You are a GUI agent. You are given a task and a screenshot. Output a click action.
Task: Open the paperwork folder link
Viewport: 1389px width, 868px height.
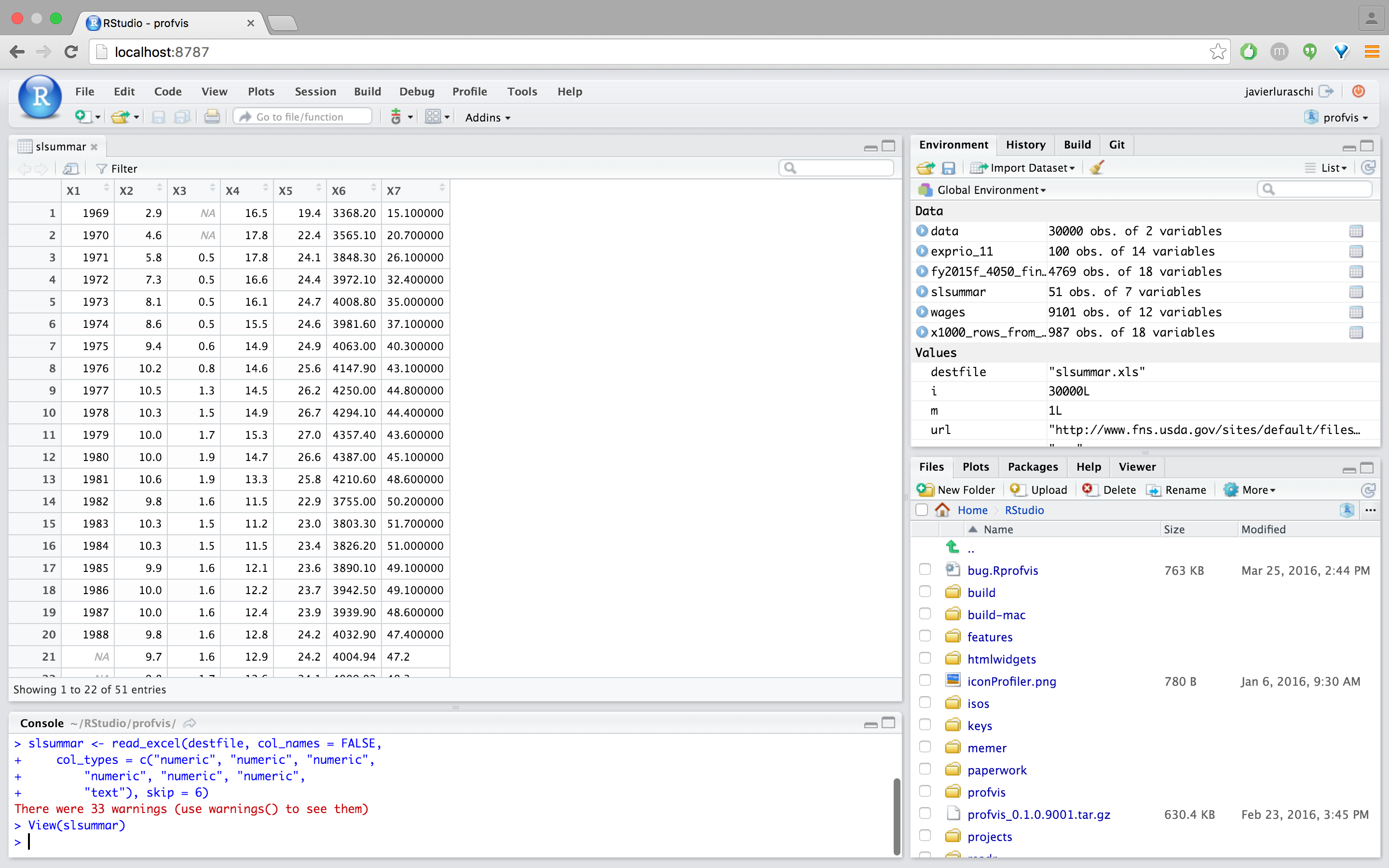[x=996, y=770]
